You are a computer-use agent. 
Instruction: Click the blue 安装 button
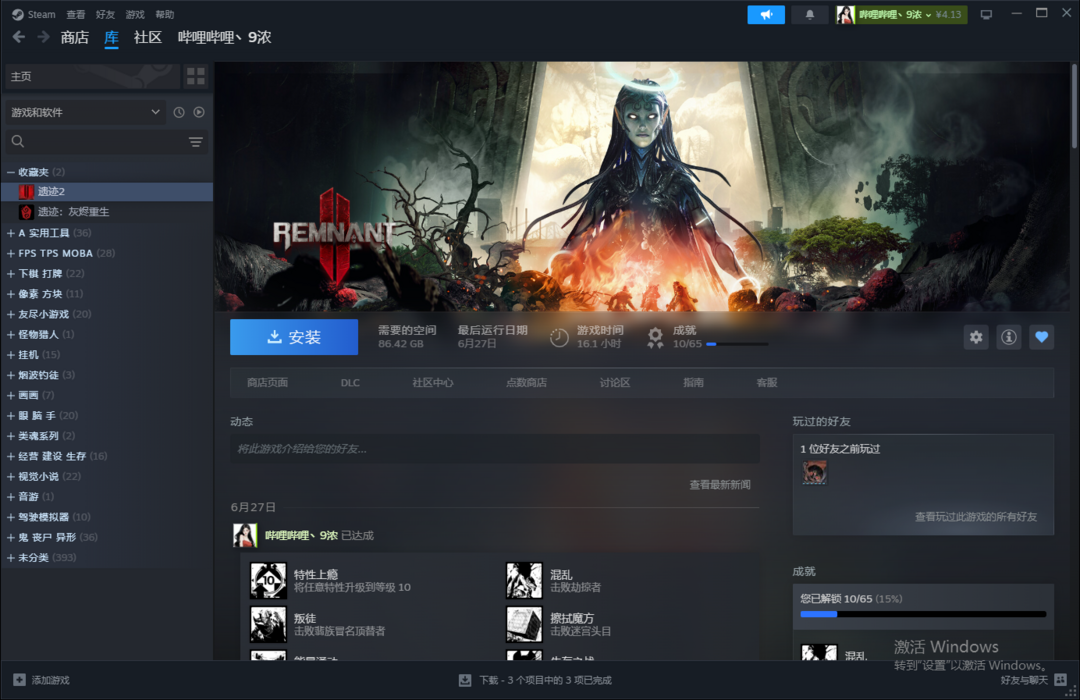click(x=294, y=337)
